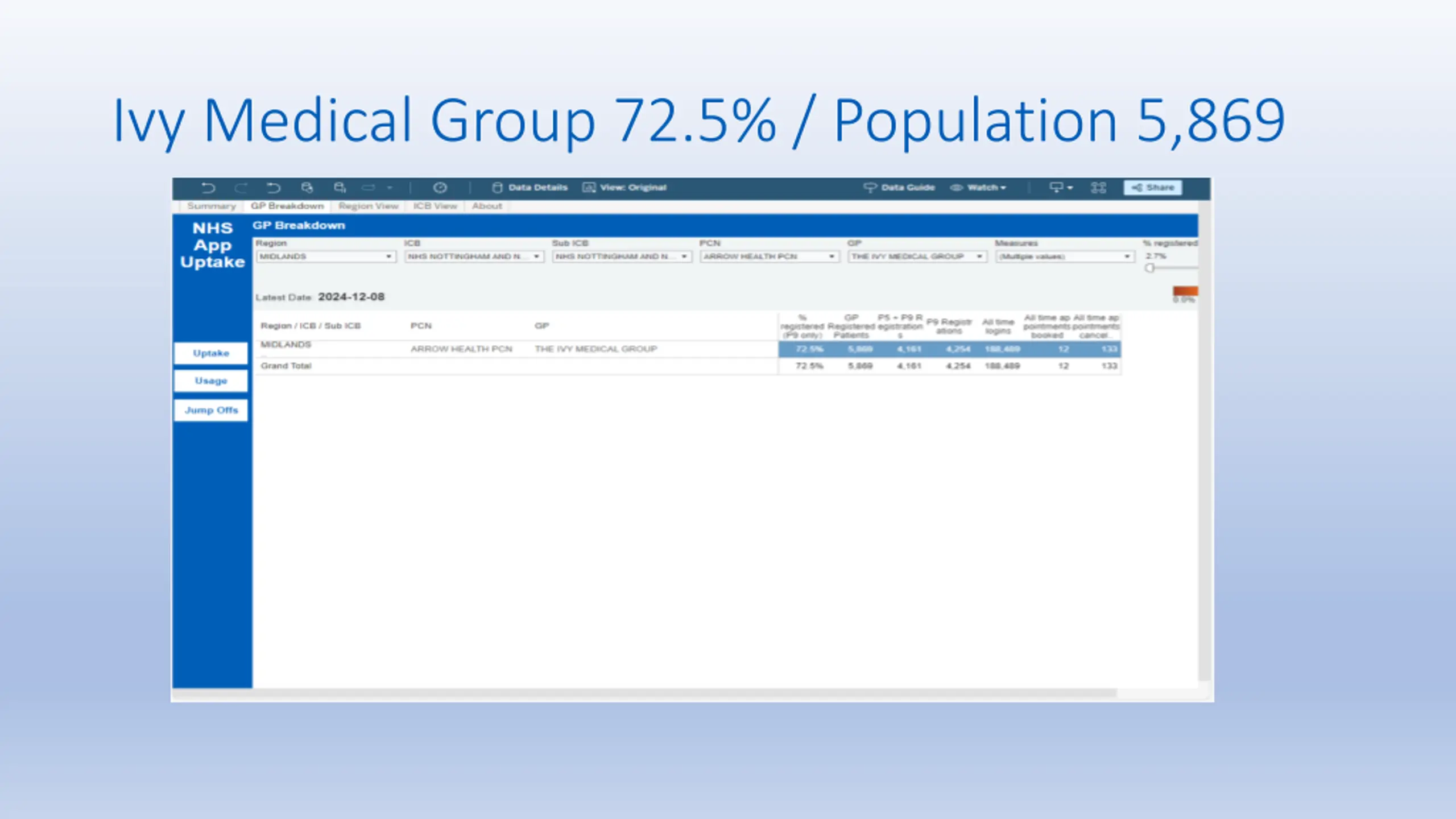Select THE IVY MEDICAL GROUP table cell

click(x=595, y=349)
